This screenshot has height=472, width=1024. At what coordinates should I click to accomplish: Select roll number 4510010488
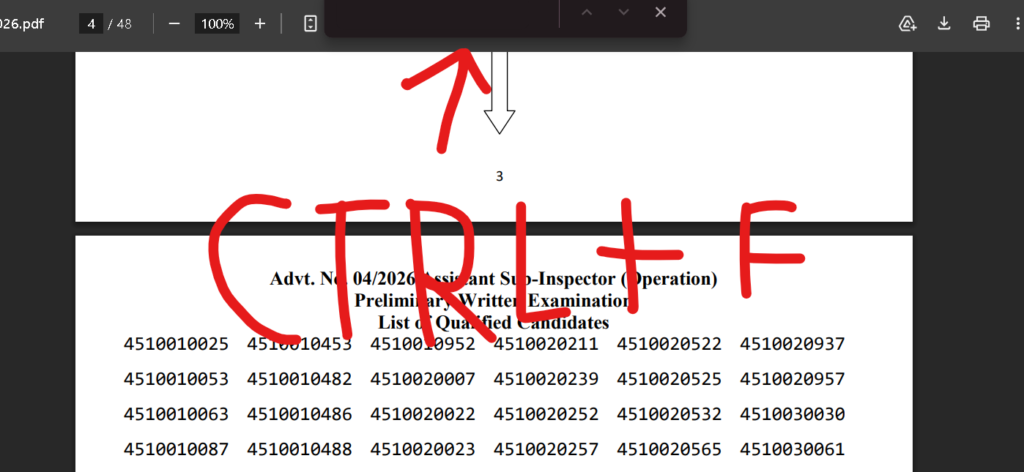[299, 450]
